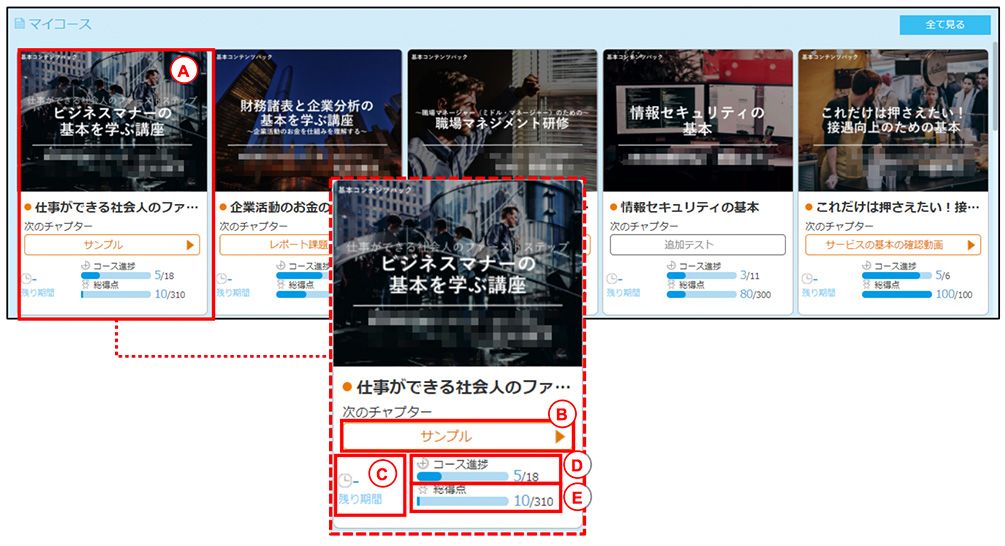Click the サンプル chapter button in first card
This screenshot has width=1005, height=546.
pyautogui.click(x=112, y=245)
